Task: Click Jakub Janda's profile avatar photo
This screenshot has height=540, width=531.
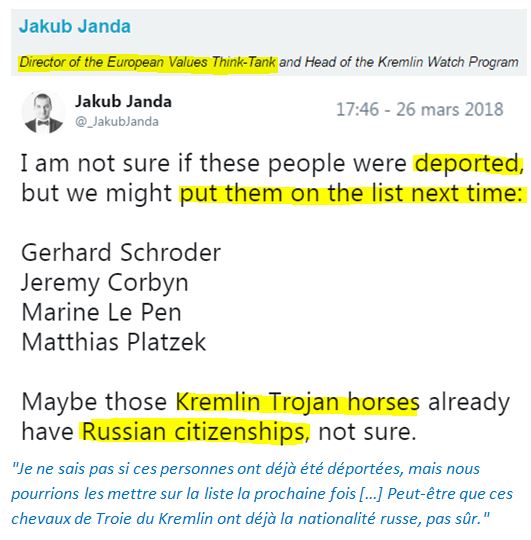Action: coord(43,113)
